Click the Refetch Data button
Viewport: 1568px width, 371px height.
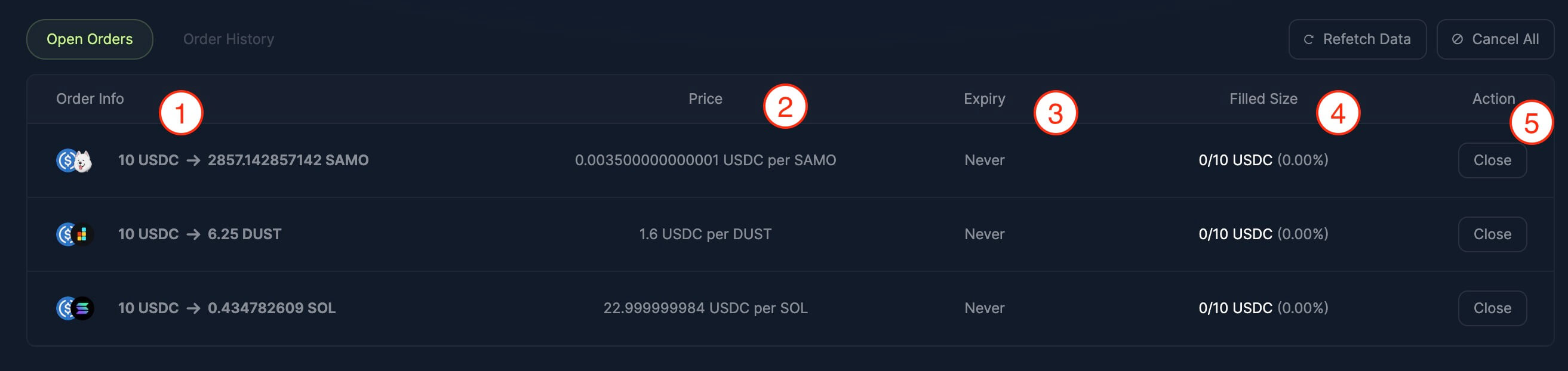(1357, 39)
